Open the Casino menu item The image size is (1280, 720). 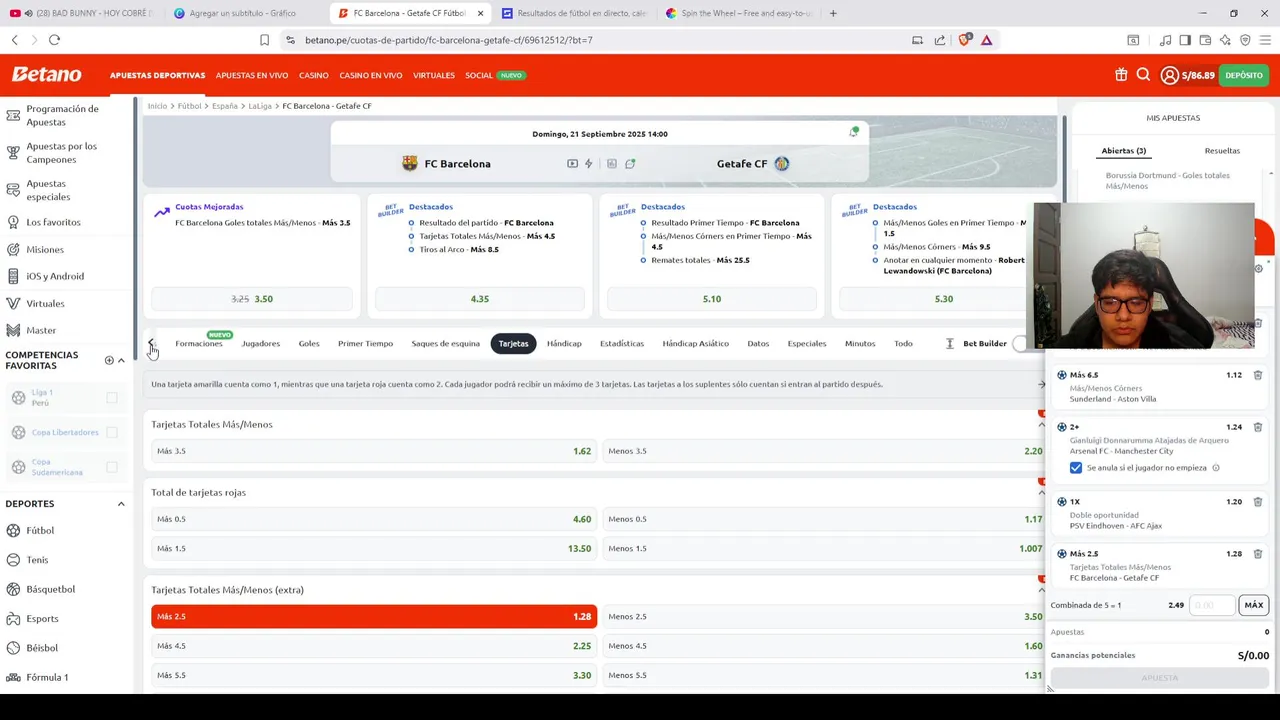pos(314,75)
